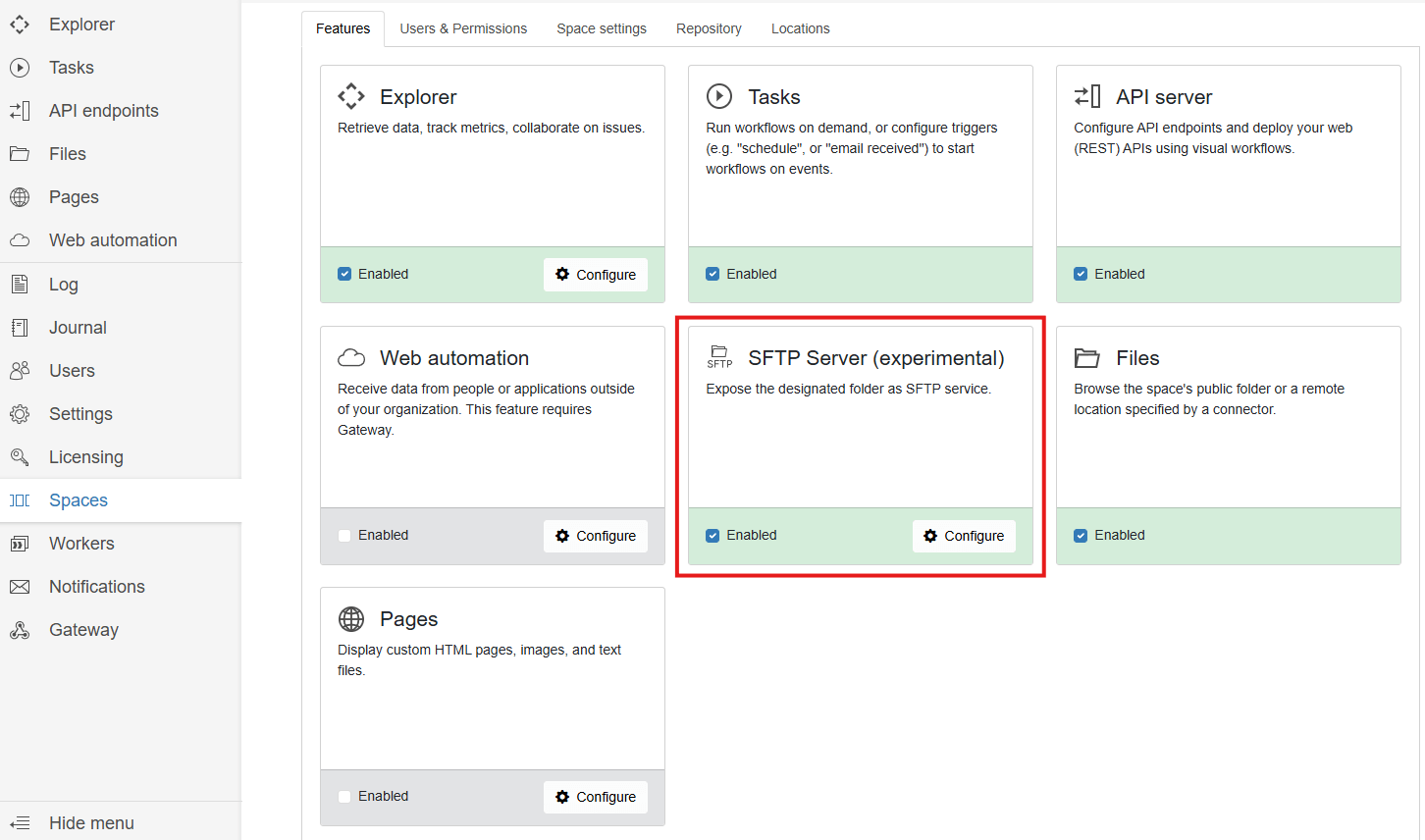Open Configure for the Explorer feature
This screenshot has width=1425, height=840.
point(596,275)
